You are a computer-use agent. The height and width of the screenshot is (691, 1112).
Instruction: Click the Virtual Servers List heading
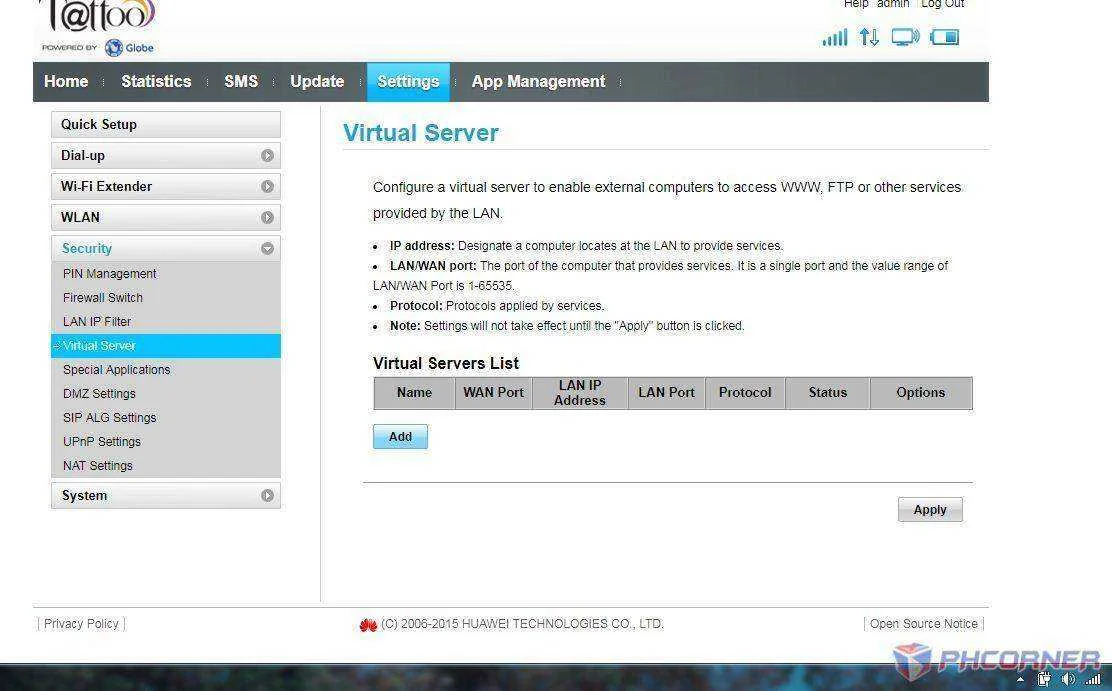point(446,363)
